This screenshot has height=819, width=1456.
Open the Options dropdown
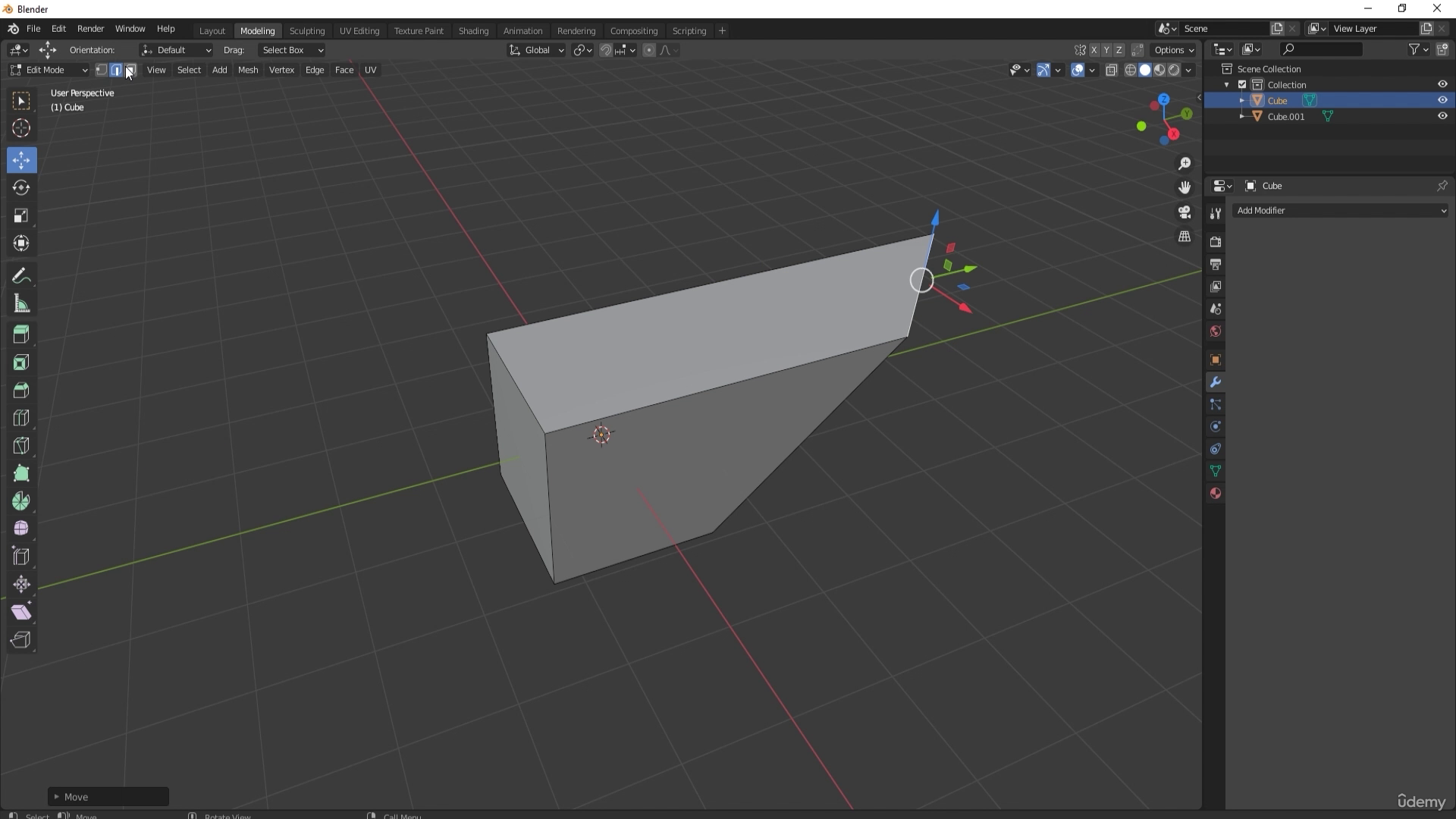click(x=1174, y=50)
